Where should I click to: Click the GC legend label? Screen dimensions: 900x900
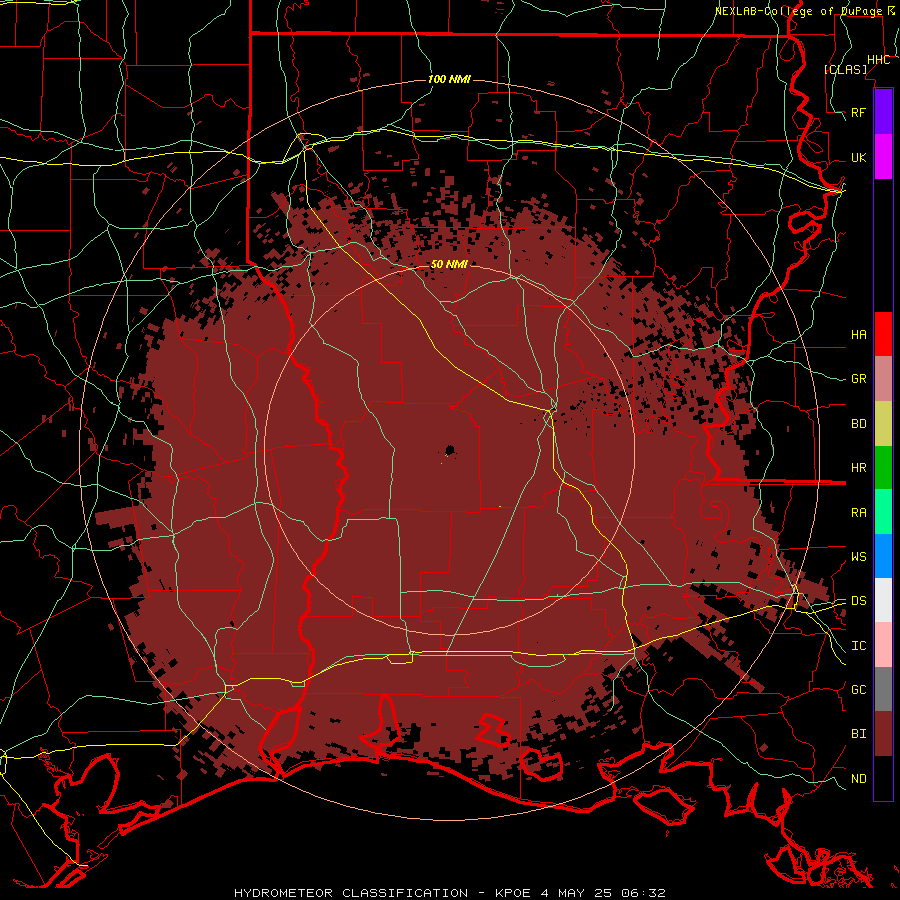(859, 689)
